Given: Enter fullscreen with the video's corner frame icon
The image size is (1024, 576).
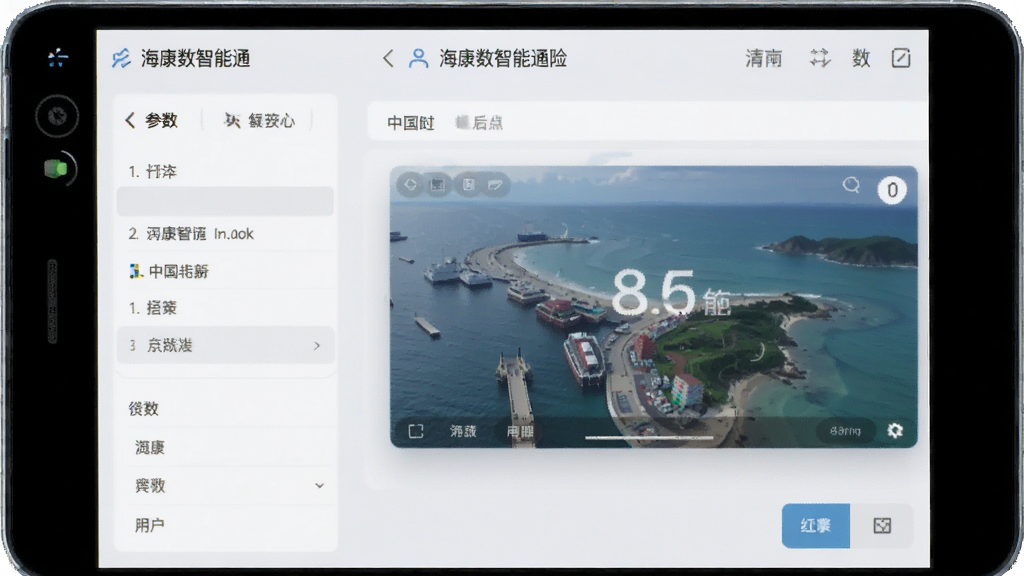Looking at the screenshot, I should pyautogui.click(x=416, y=431).
